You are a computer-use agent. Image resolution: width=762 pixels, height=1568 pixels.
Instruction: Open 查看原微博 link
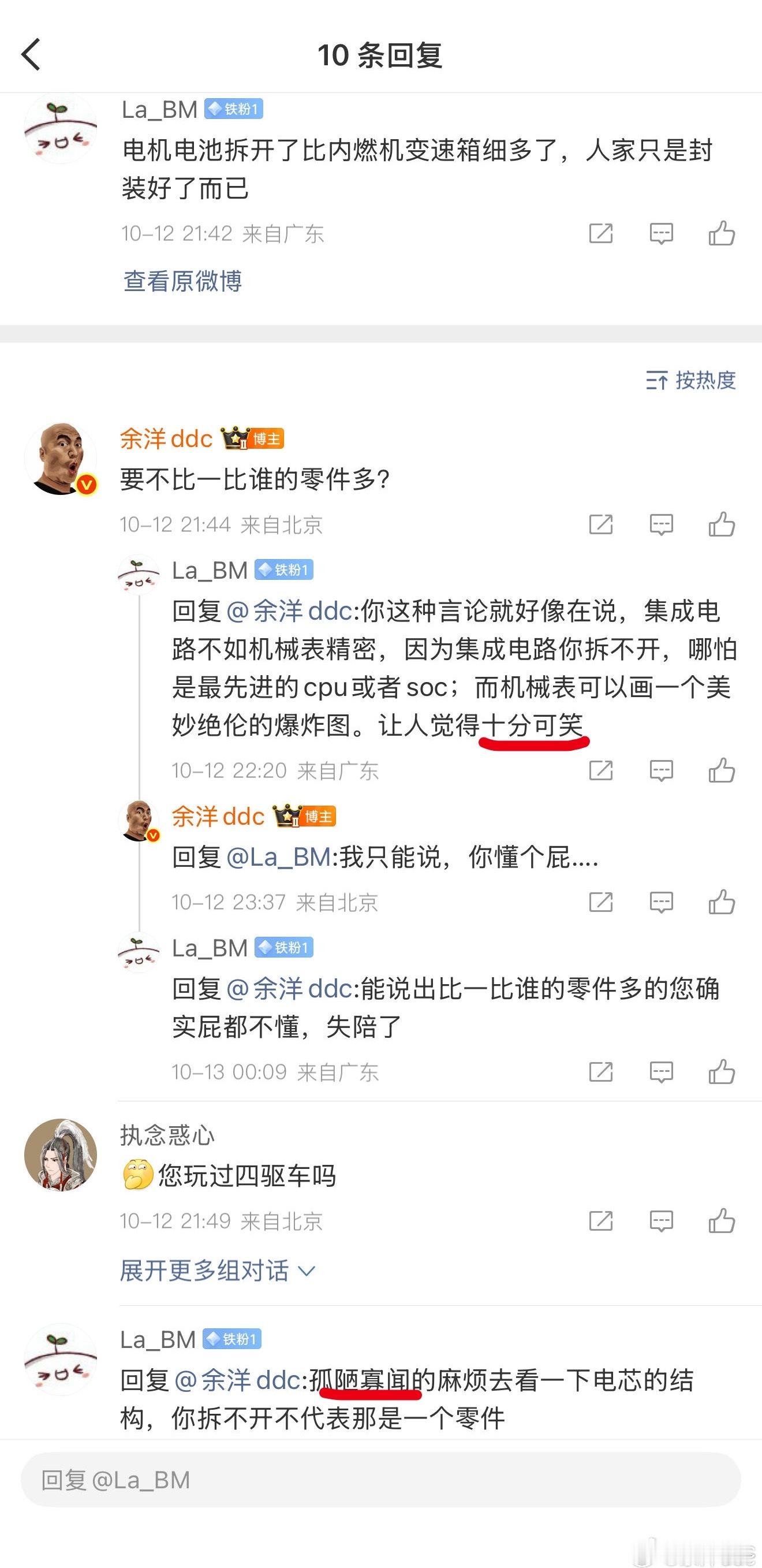pos(182,281)
